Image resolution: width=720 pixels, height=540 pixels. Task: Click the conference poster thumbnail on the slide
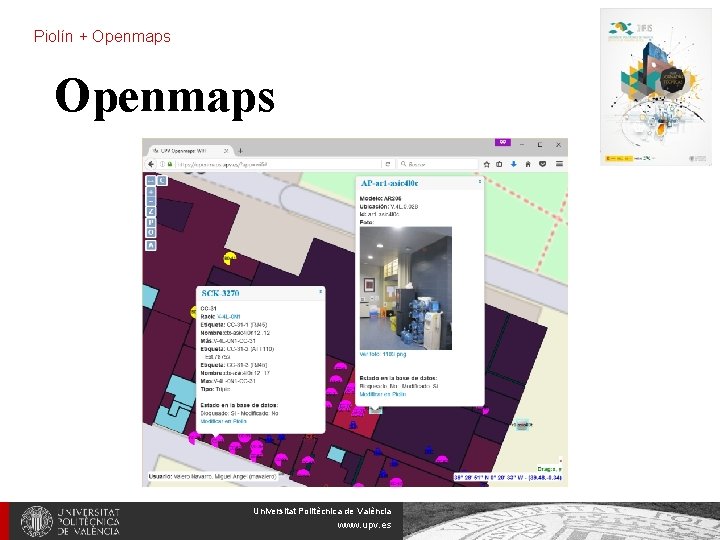(656, 87)
